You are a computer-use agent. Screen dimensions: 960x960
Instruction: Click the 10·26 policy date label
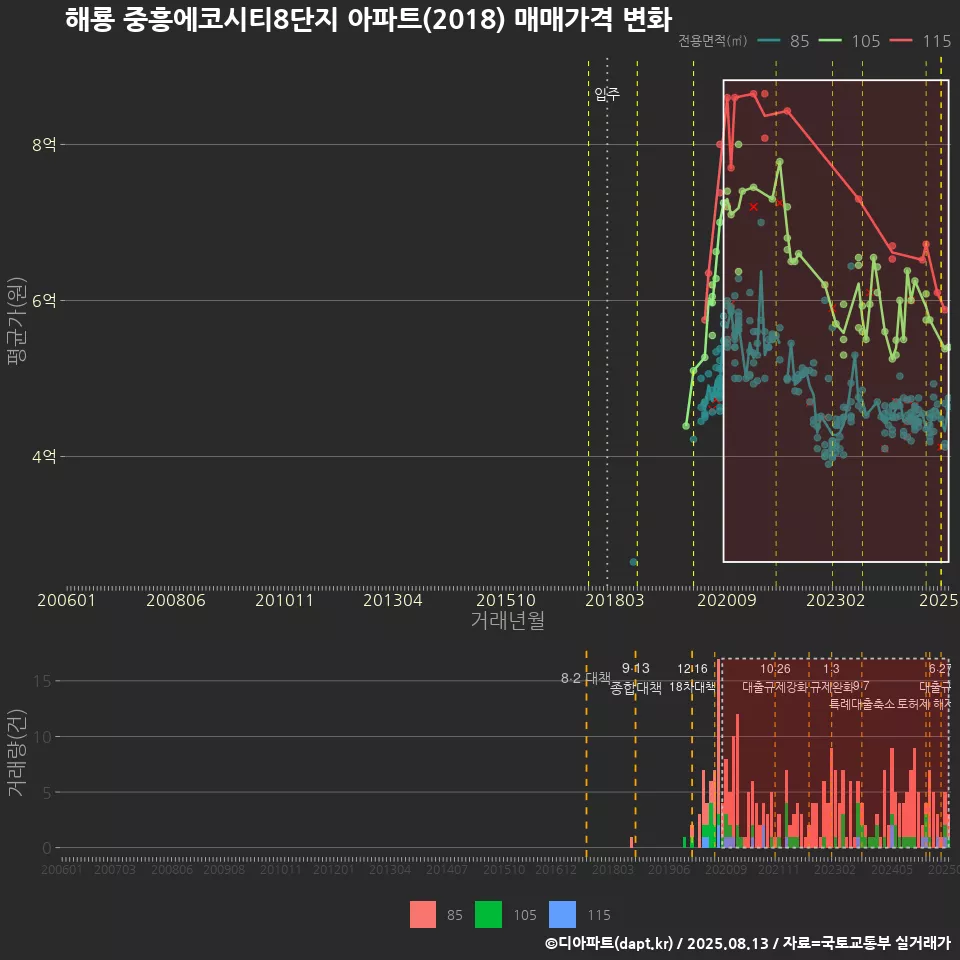(775, 669)
